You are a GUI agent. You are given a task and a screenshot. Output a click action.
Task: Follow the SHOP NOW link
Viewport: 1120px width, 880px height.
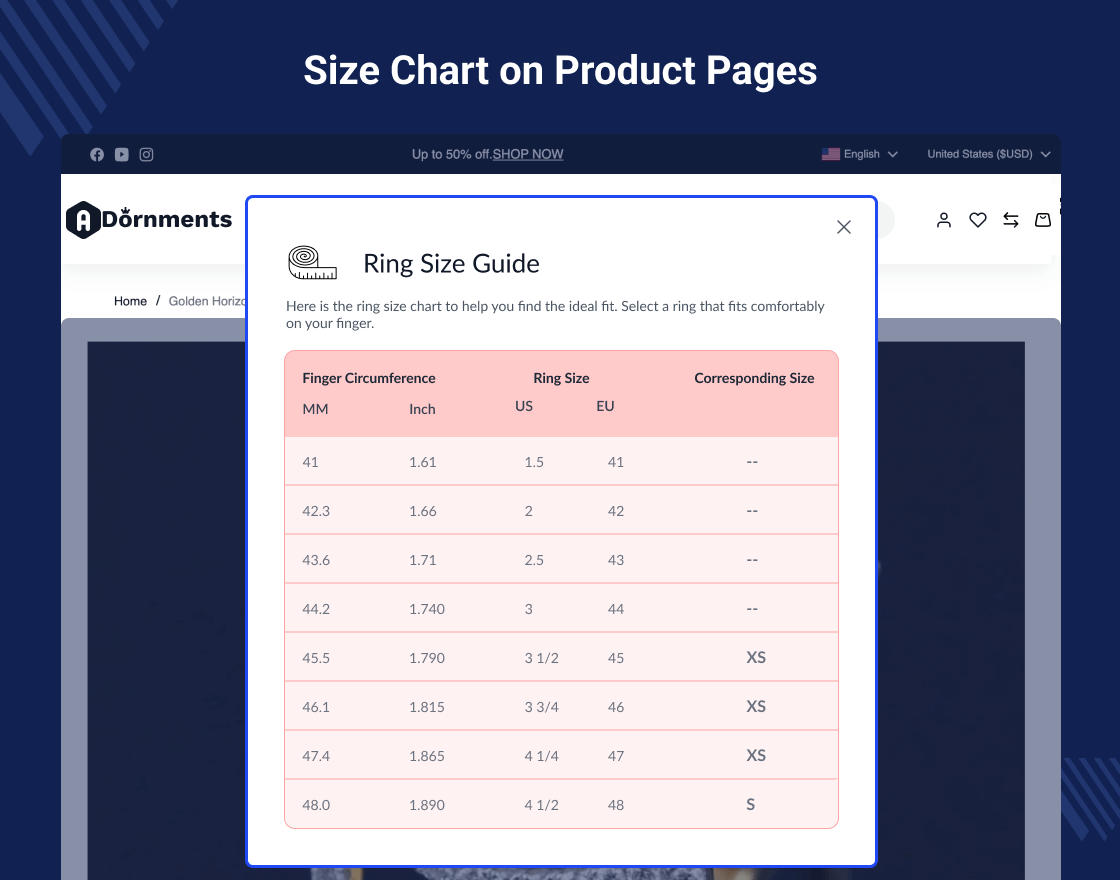point(528,154)
